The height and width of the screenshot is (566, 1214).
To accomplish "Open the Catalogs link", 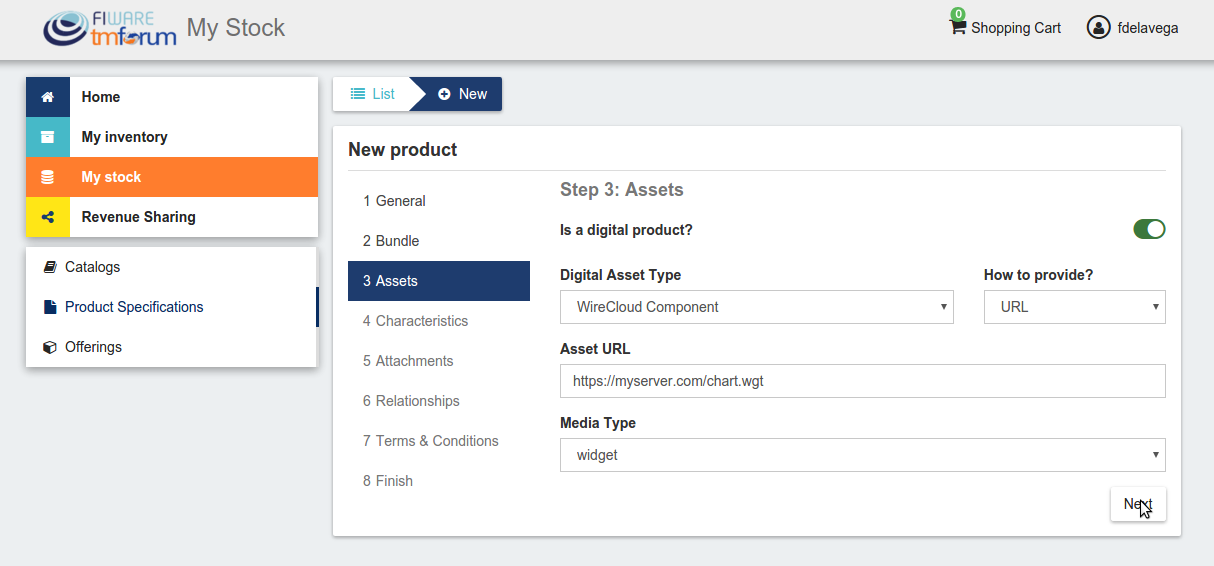I will coord(92,267).
